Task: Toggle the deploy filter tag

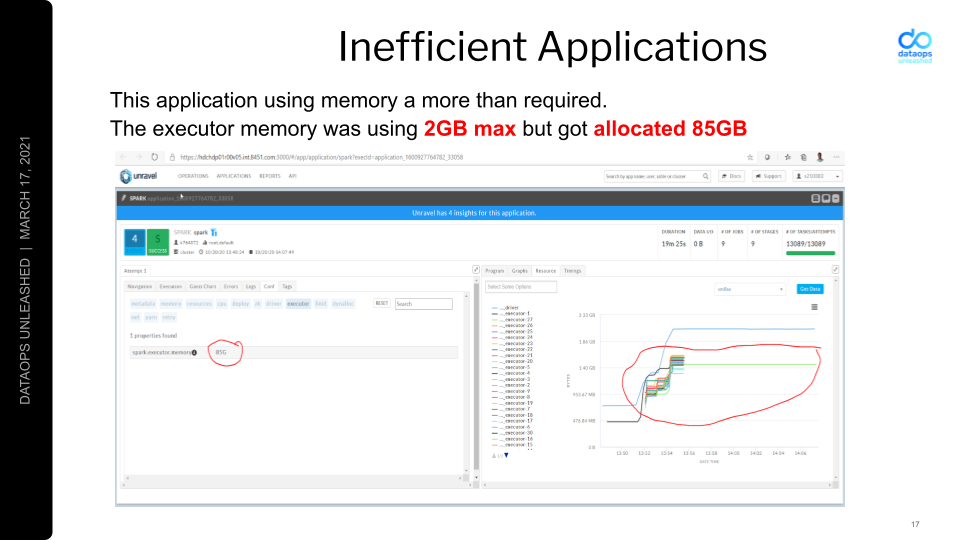Action: [x=241, y=304]
